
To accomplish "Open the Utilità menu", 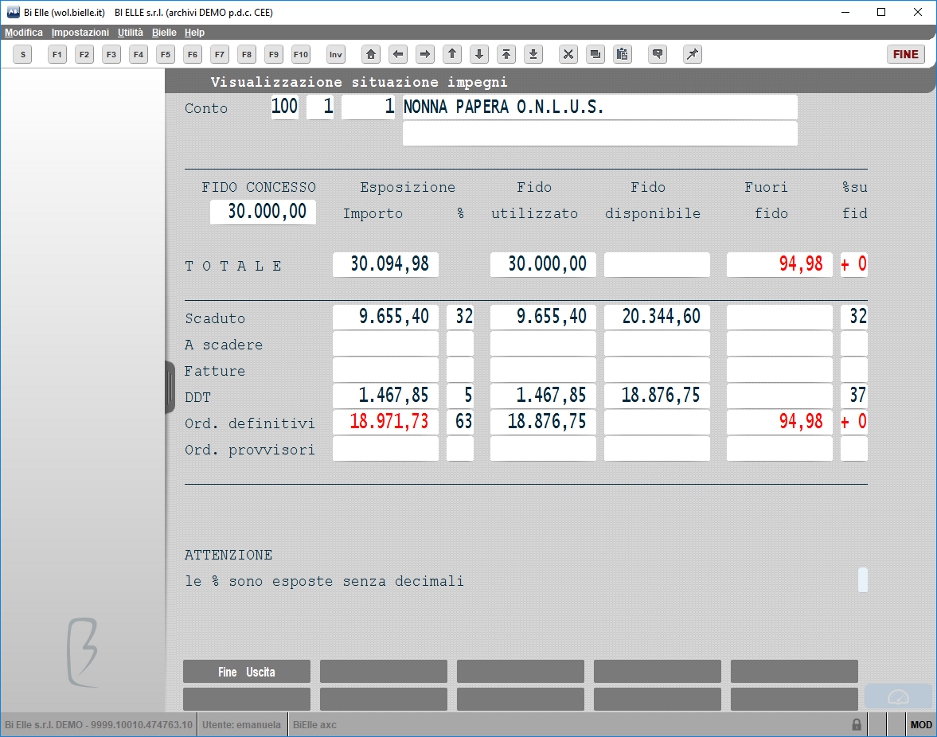I will point(130,32).
